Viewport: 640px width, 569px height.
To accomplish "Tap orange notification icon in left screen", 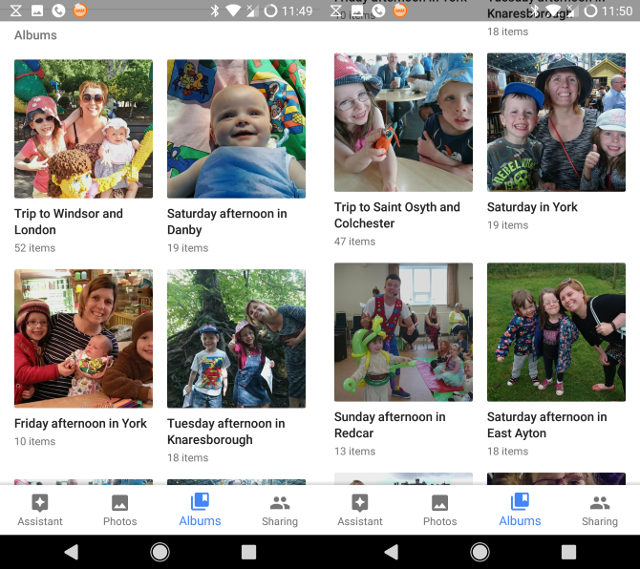I will click(x=80, y=11).
